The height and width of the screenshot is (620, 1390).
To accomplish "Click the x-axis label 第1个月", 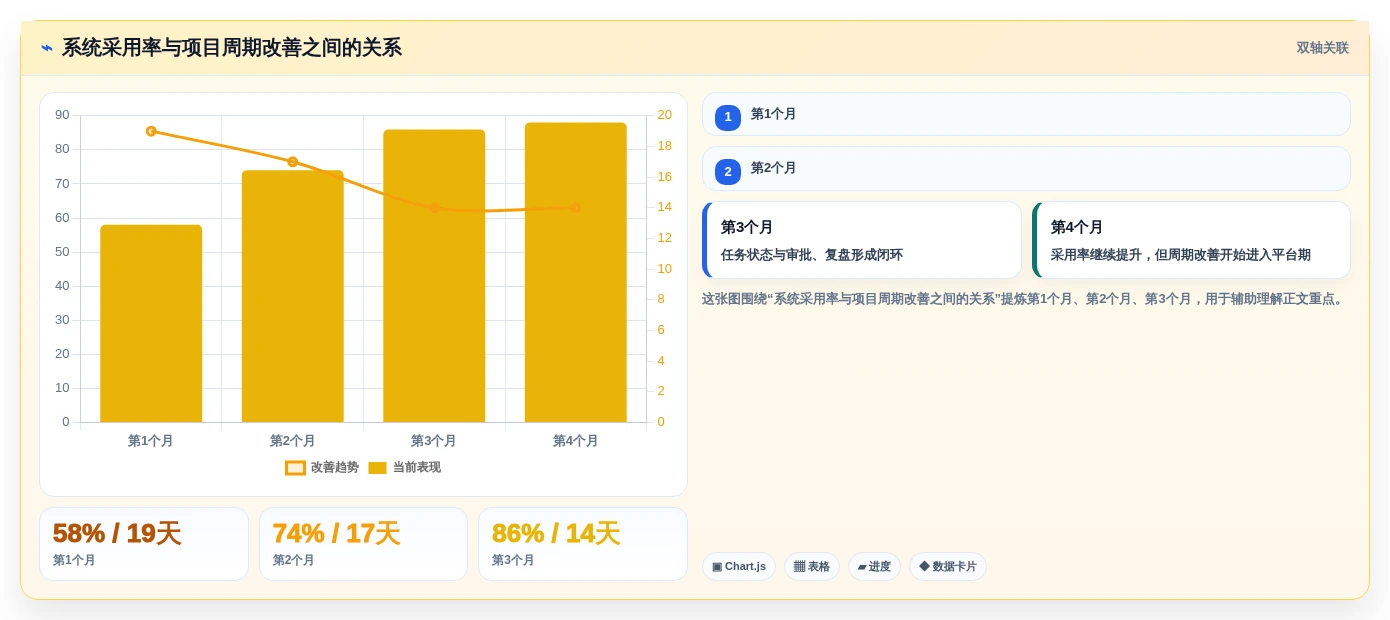I will pyautogui.click(x=151, y=440).
